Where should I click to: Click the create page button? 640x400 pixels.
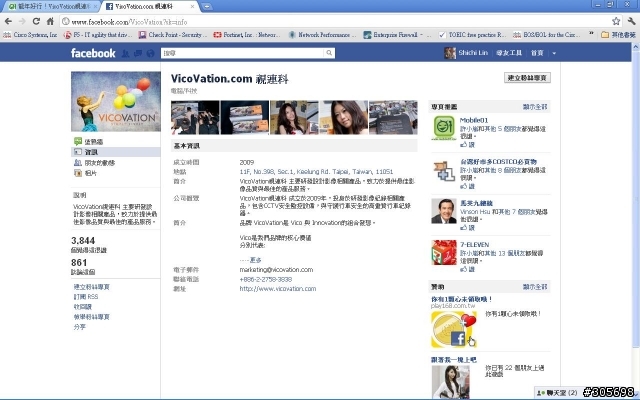coord(527,78)
